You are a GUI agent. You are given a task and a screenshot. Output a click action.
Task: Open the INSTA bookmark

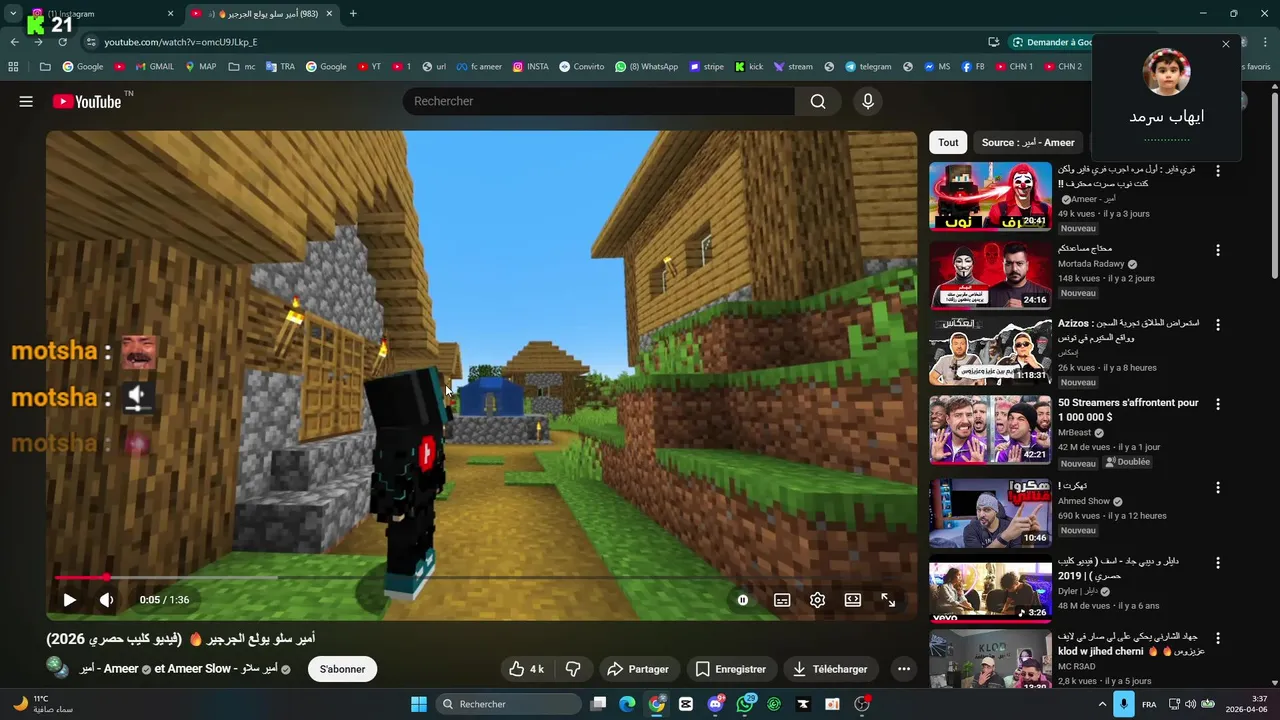tap(530, 67)
